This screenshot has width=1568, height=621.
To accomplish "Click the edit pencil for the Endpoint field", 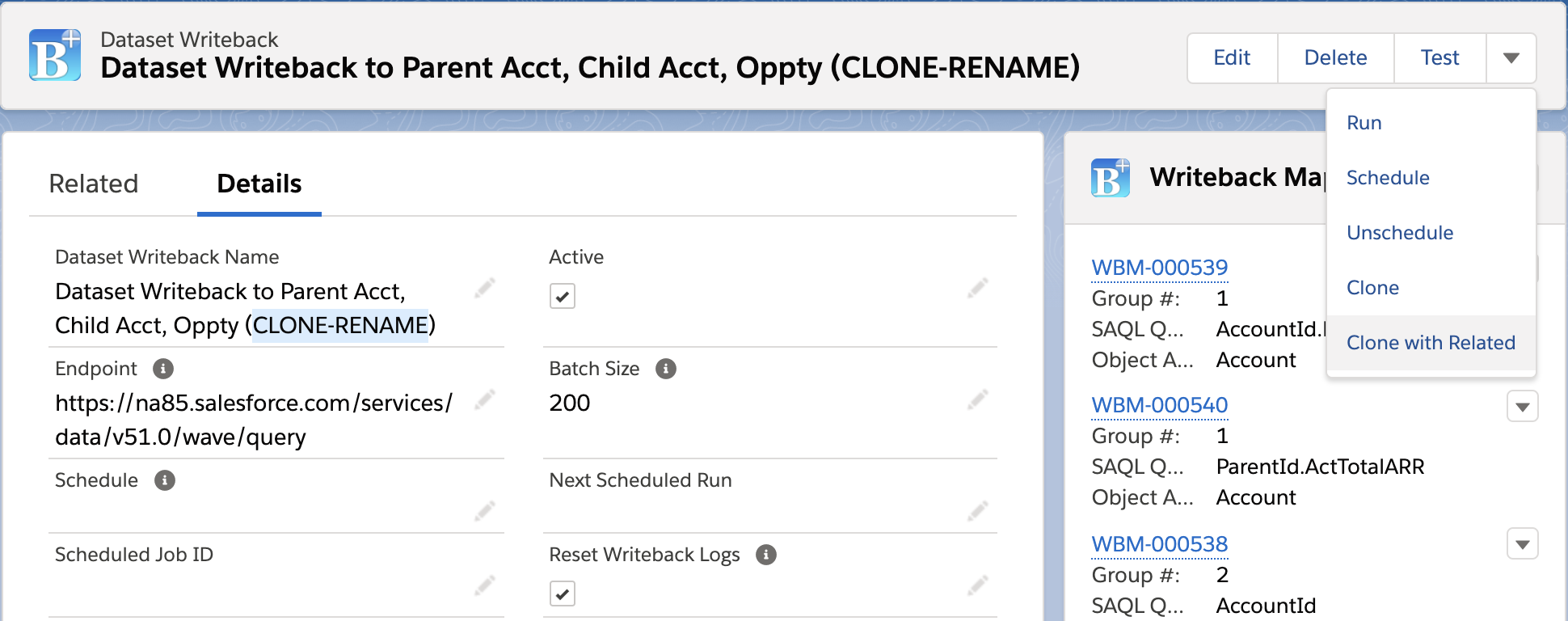I will (x=485, y=398).
